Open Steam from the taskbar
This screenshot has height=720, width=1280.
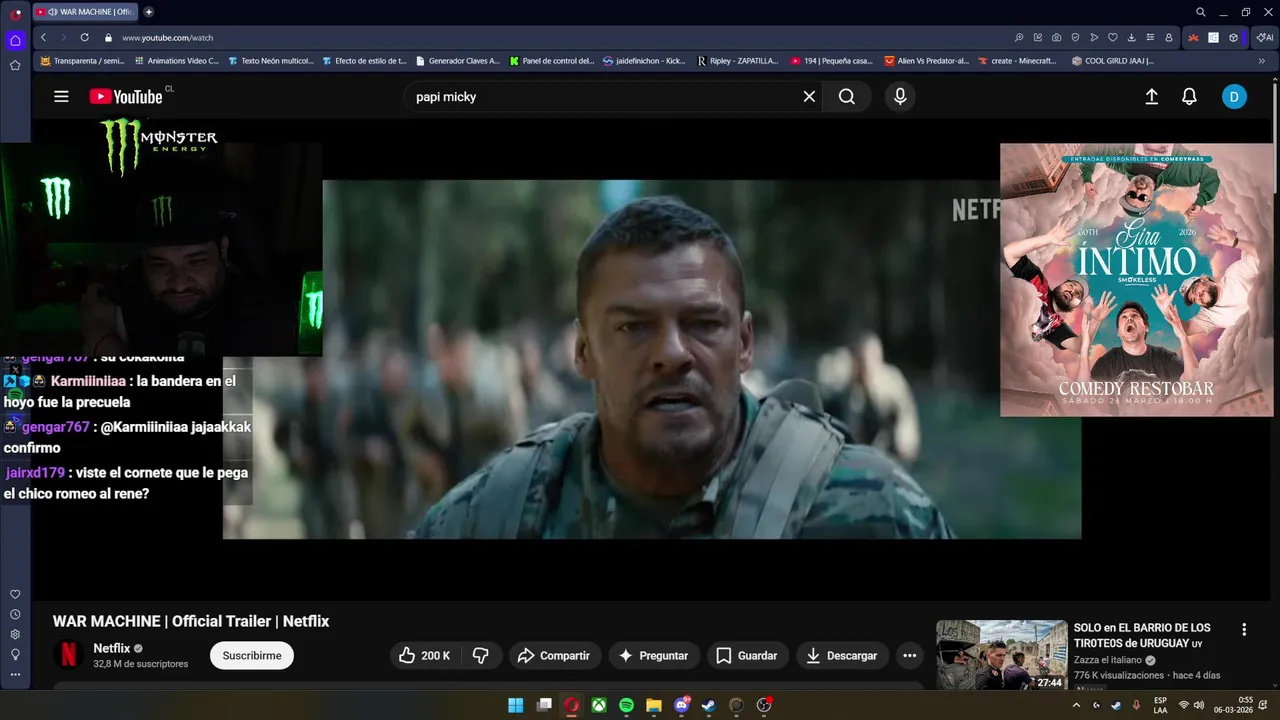[708, 705]
